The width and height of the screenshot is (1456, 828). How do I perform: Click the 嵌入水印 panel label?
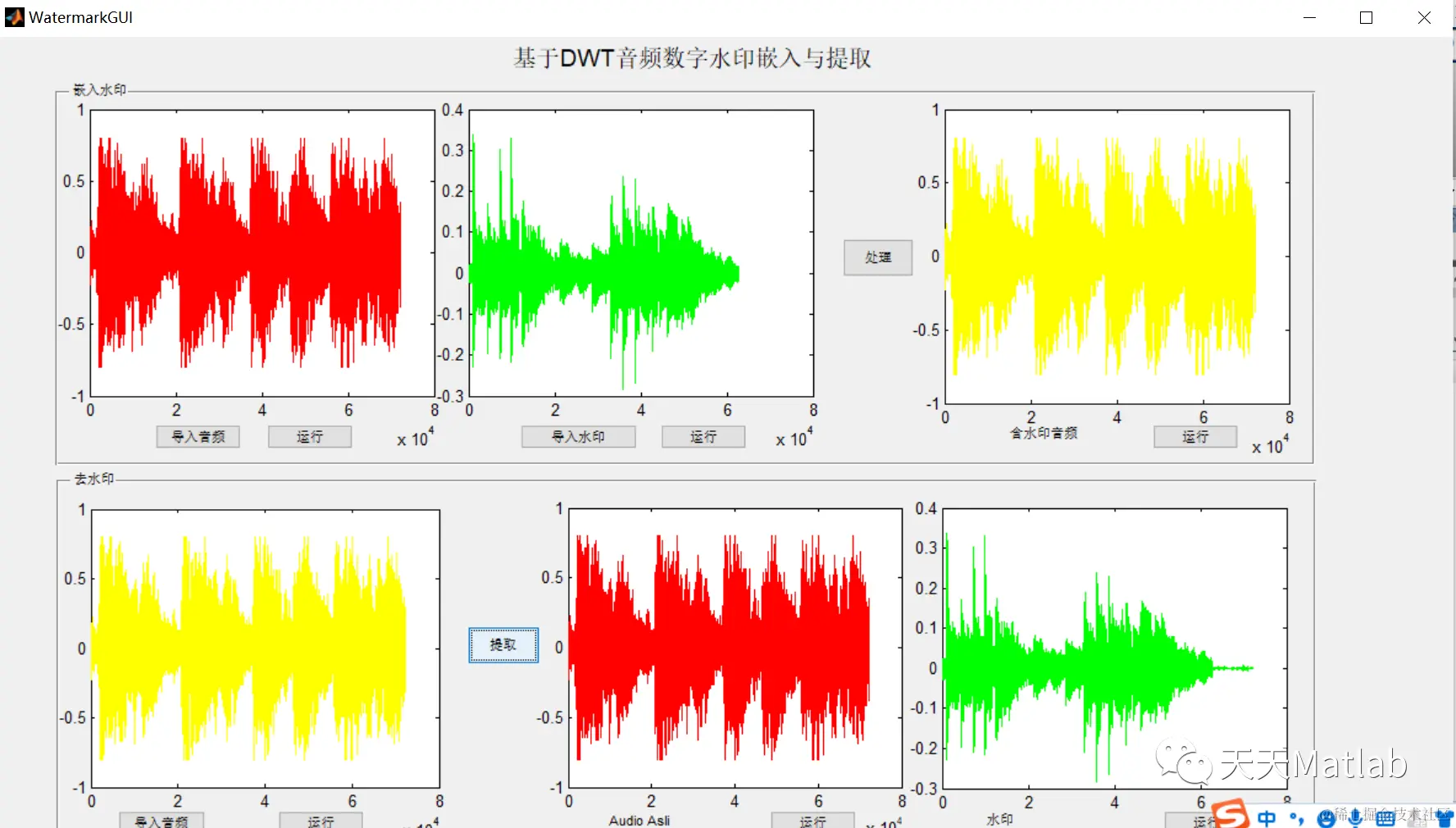point(99,89)
